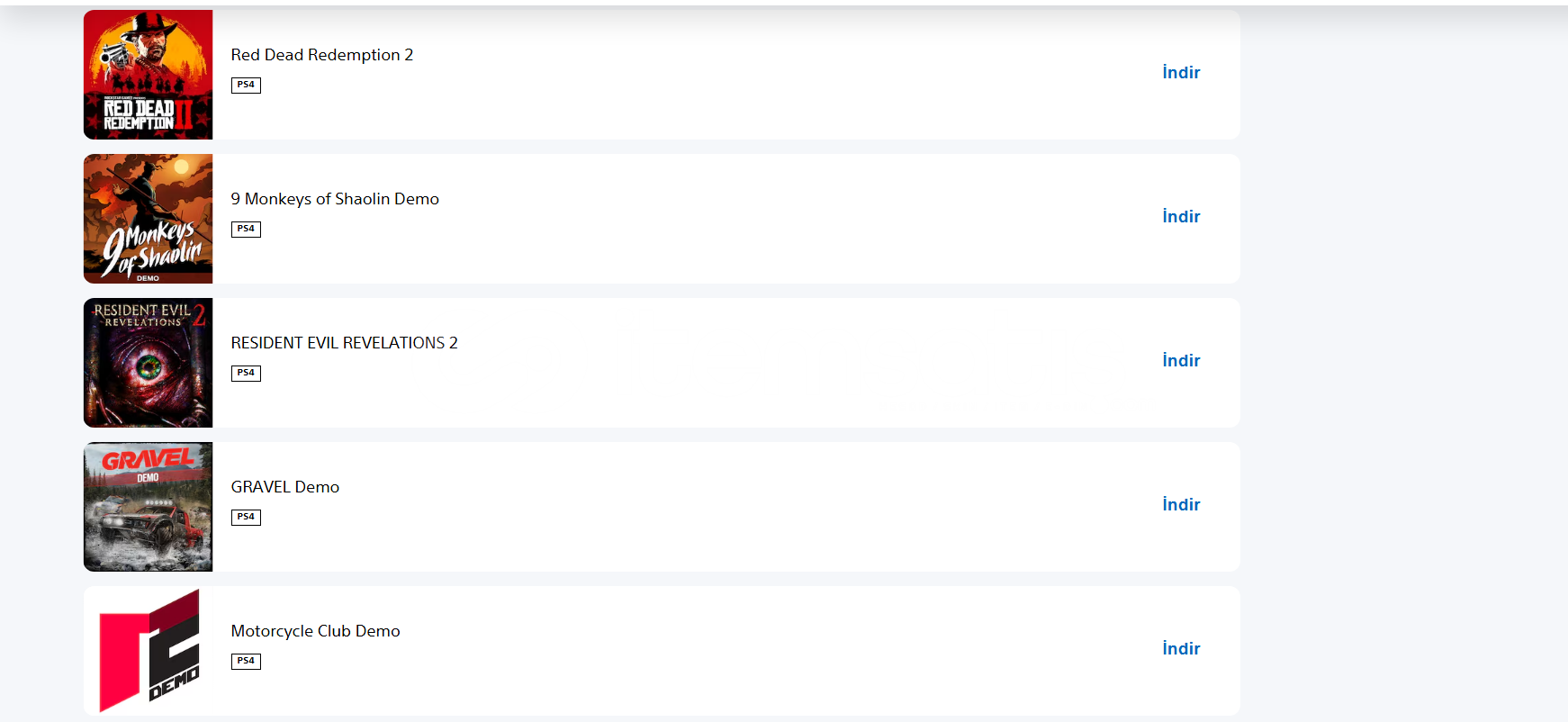This screenshot has width=1568, height=722.
Task: Open the GRAVEL Demo cover thumbnail
Action: pyautogui.click(x=149, y=507)
